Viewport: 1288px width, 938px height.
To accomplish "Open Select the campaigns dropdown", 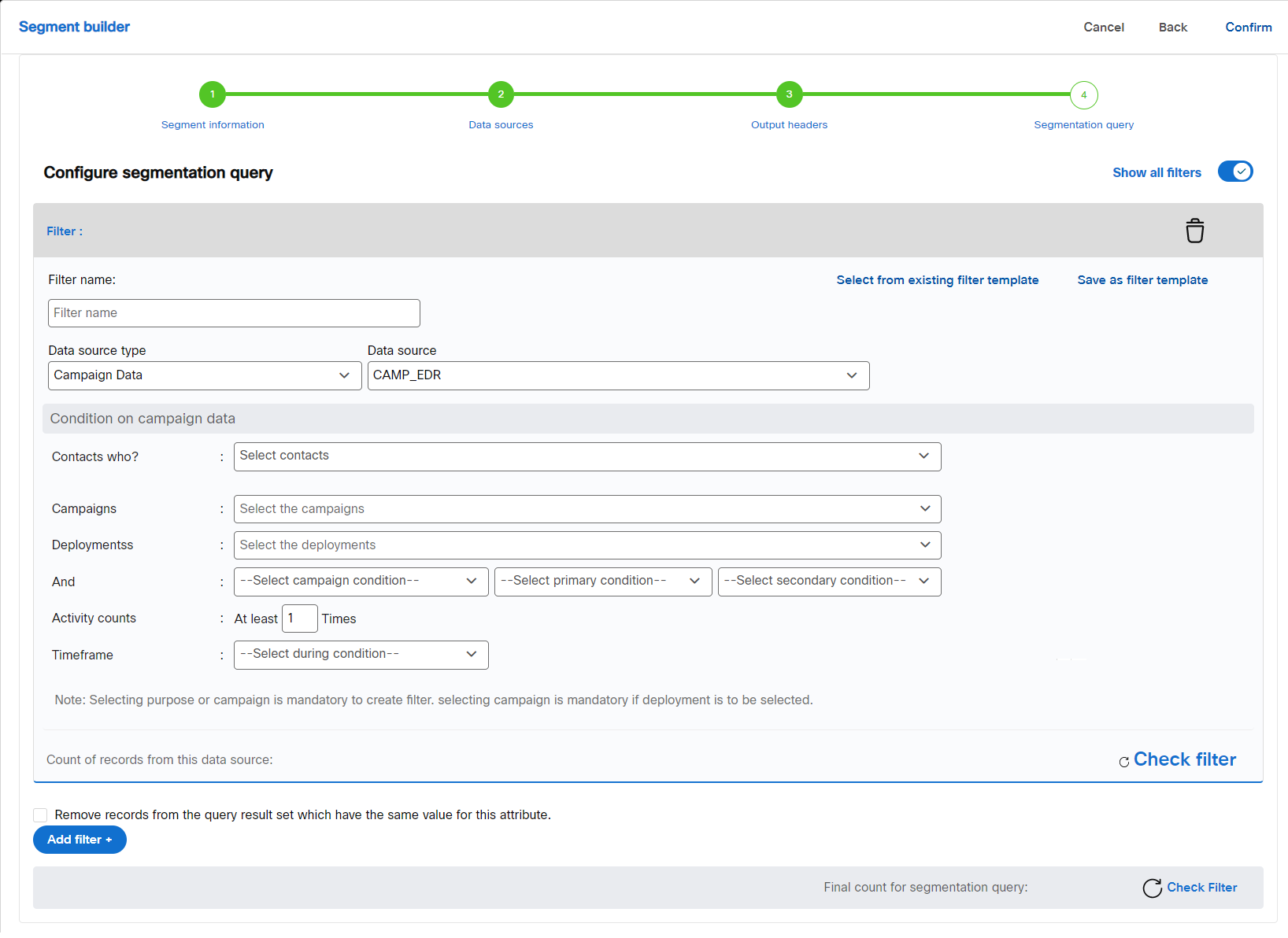I will click(587, 509).
